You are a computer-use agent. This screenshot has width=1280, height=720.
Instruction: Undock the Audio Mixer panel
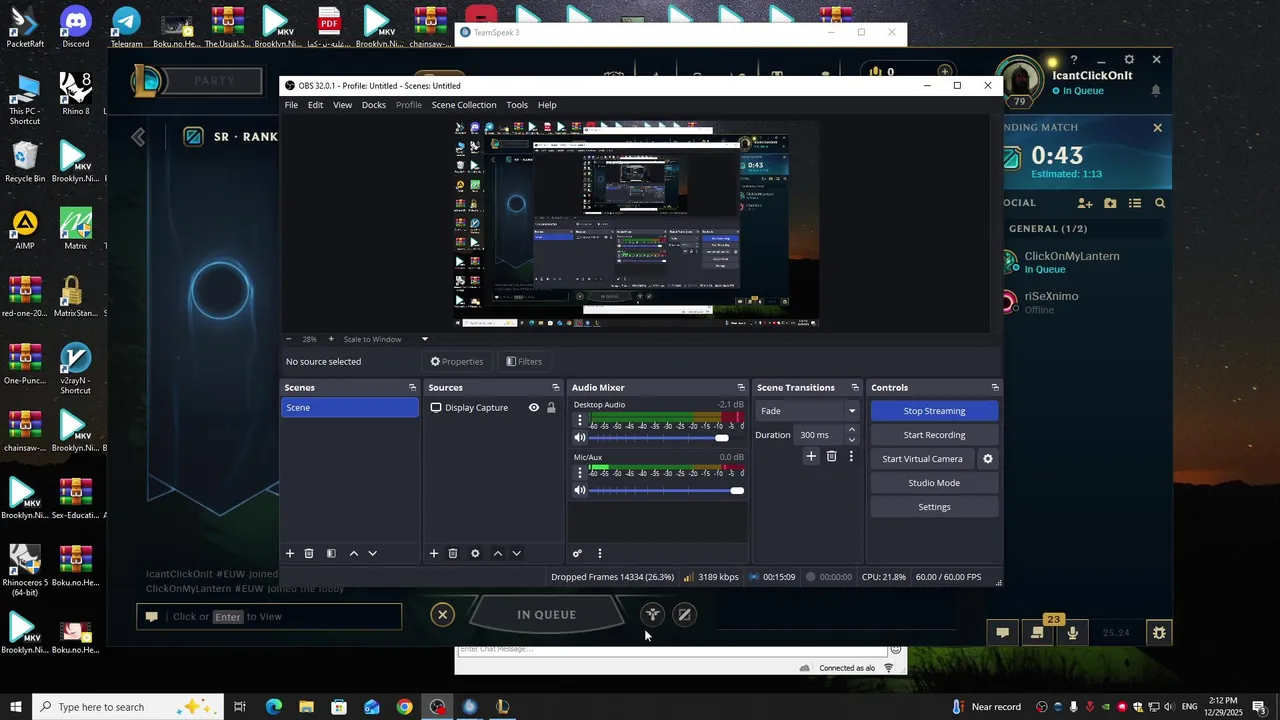coord(741,387)
